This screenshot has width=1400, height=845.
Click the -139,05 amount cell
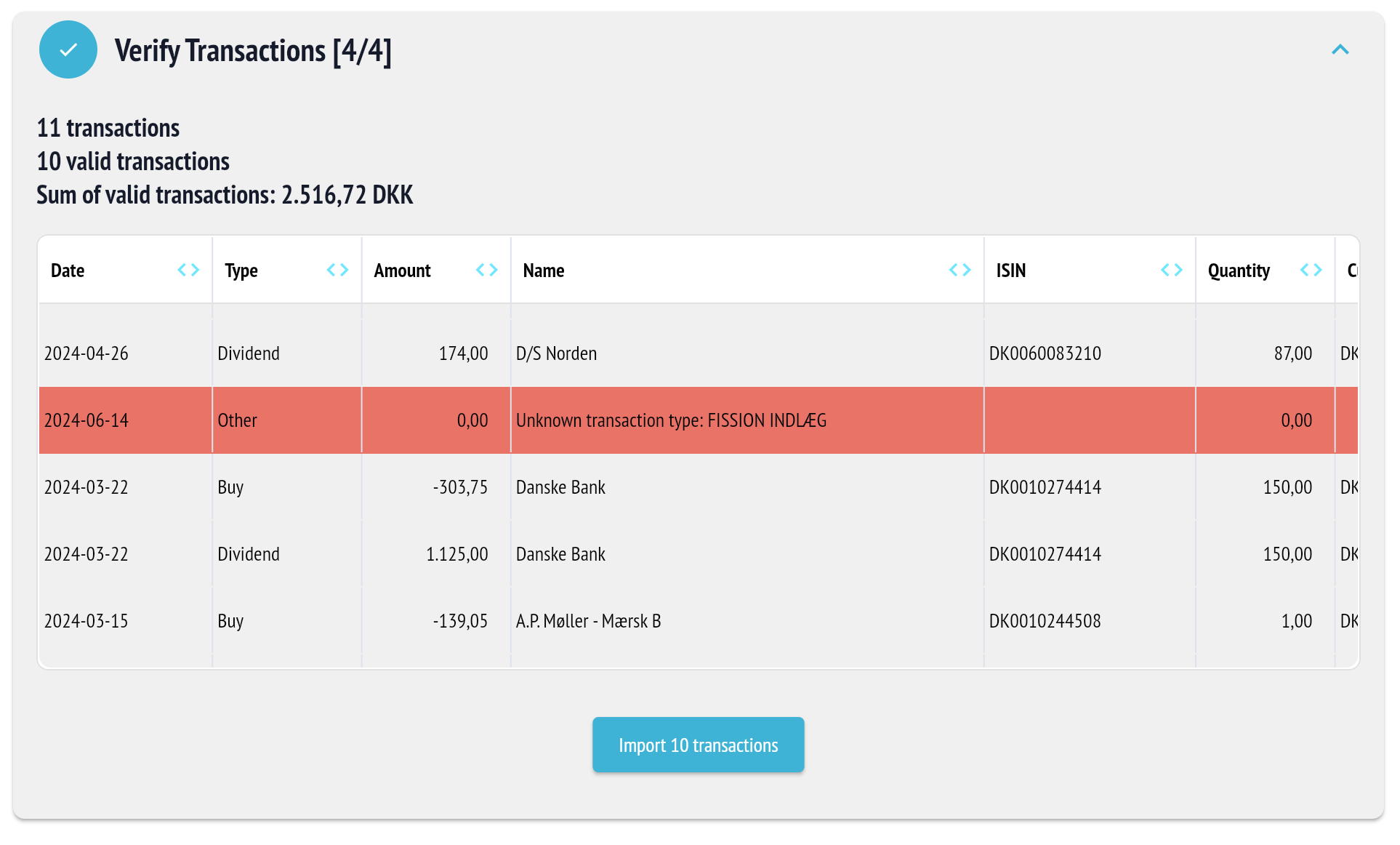coord(436,621)
